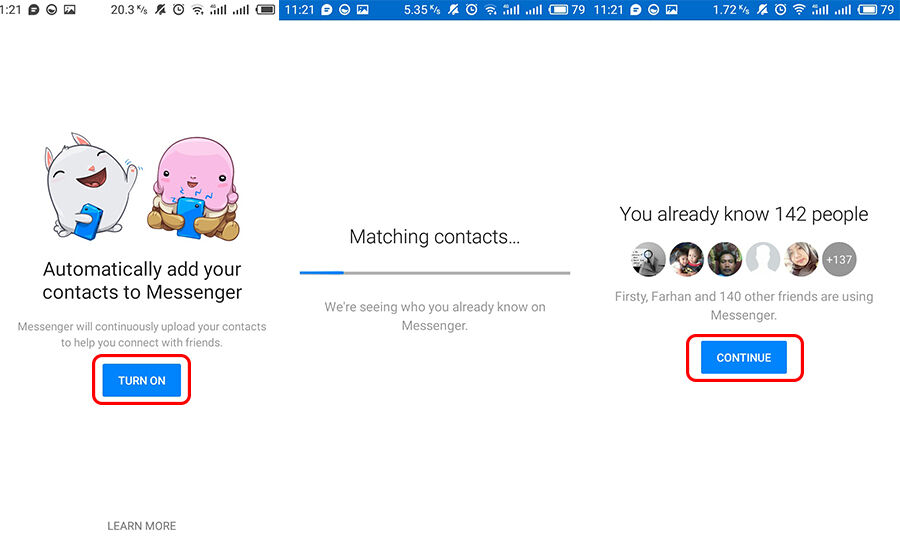Tap alarm clock icon on Matching contacts screen
Viewport: 900px width, 555px height.
click(x=472, y=10)
